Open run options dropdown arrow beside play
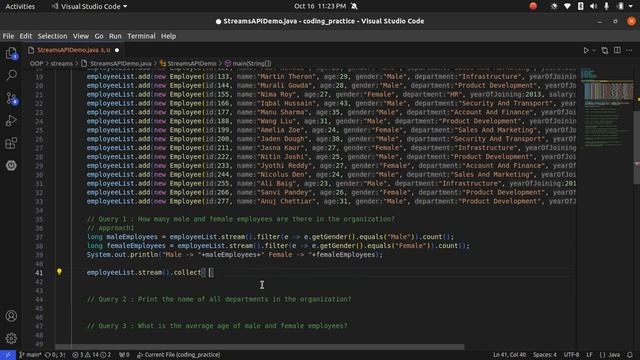 (594, 51)
